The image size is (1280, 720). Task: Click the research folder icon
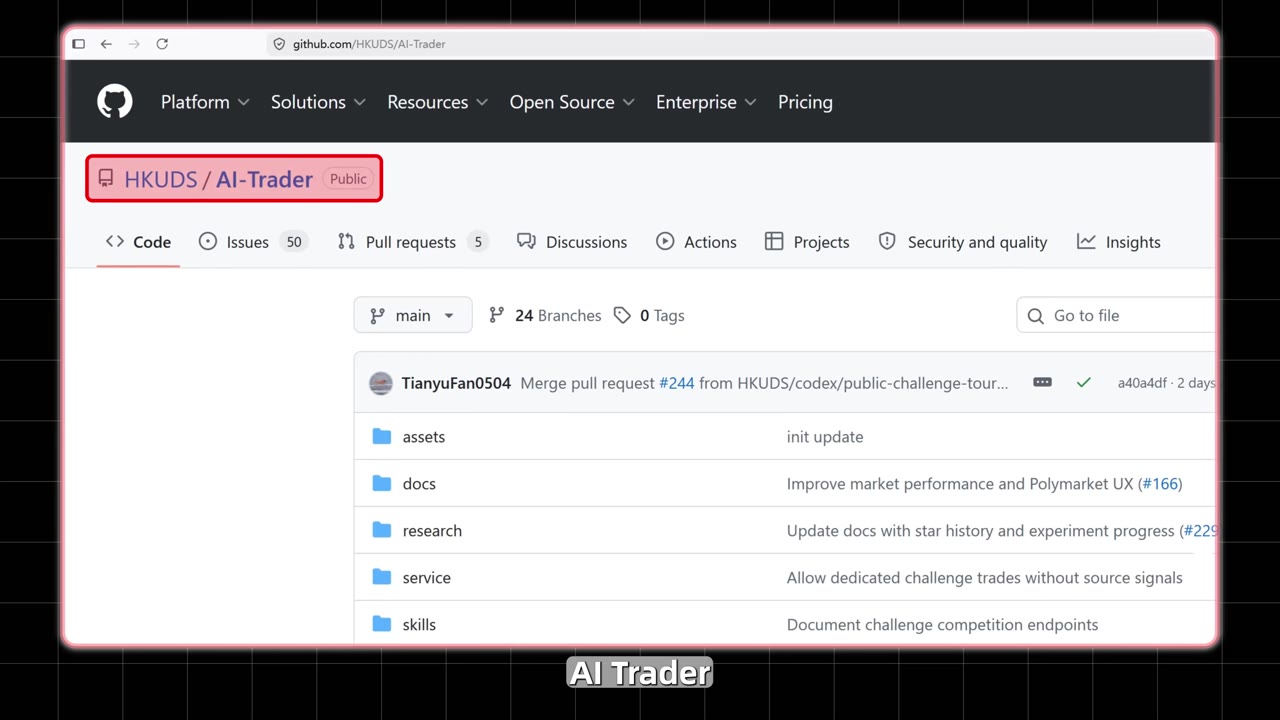[381, 530]
